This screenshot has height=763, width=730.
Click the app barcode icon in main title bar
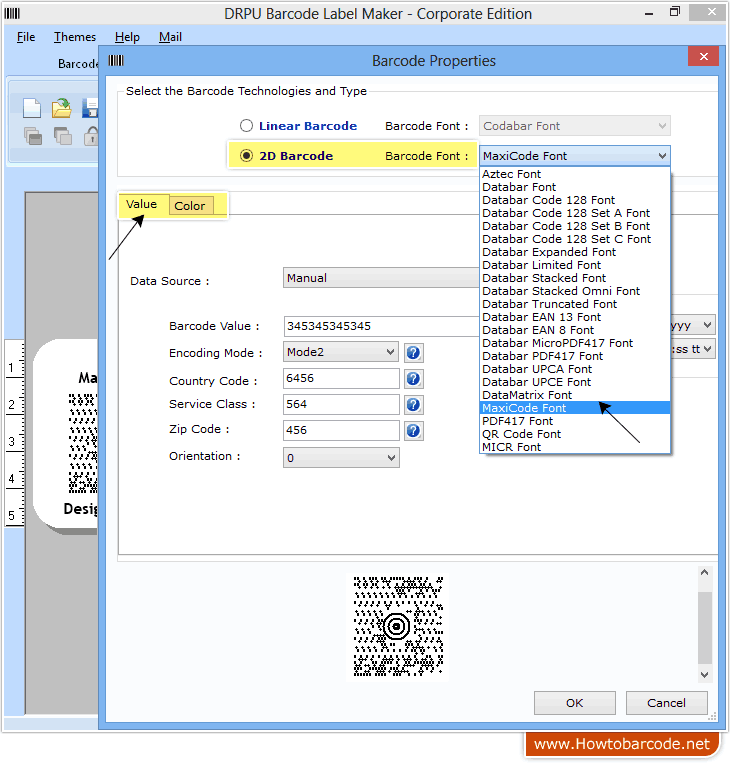click(12, 13)
